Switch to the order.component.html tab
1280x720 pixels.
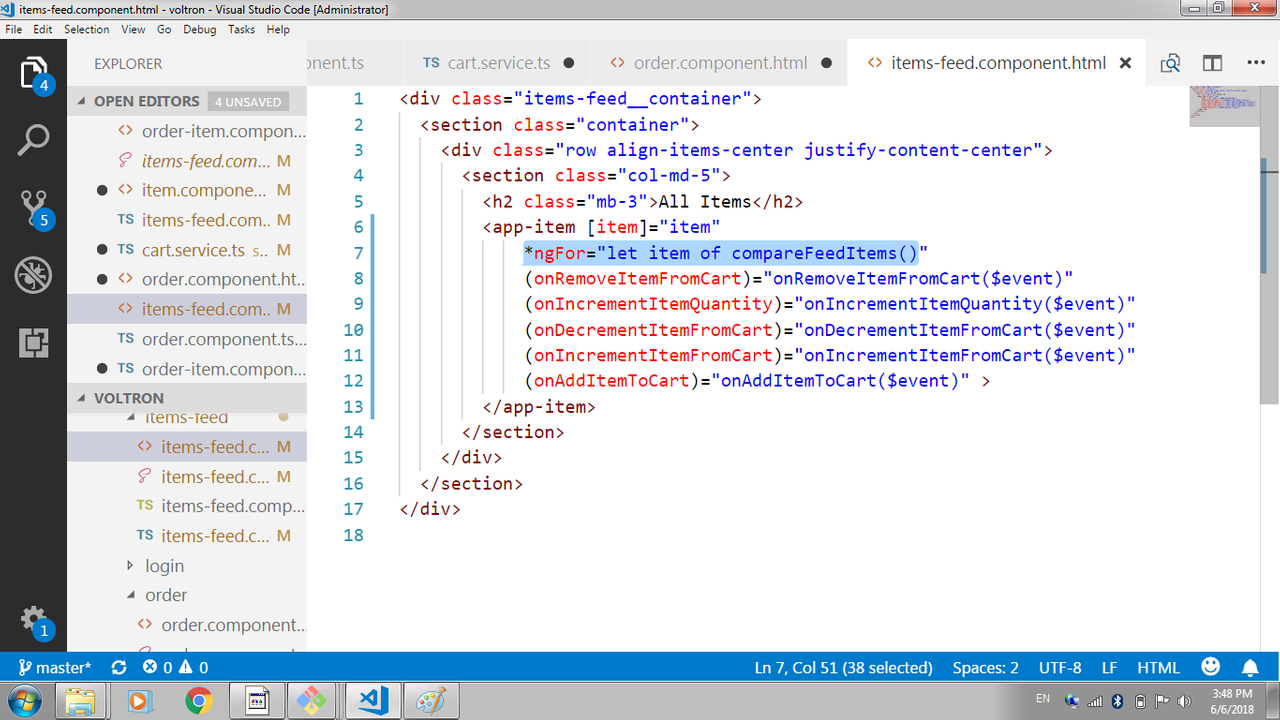pyautogui.click(x=718, y=63)
